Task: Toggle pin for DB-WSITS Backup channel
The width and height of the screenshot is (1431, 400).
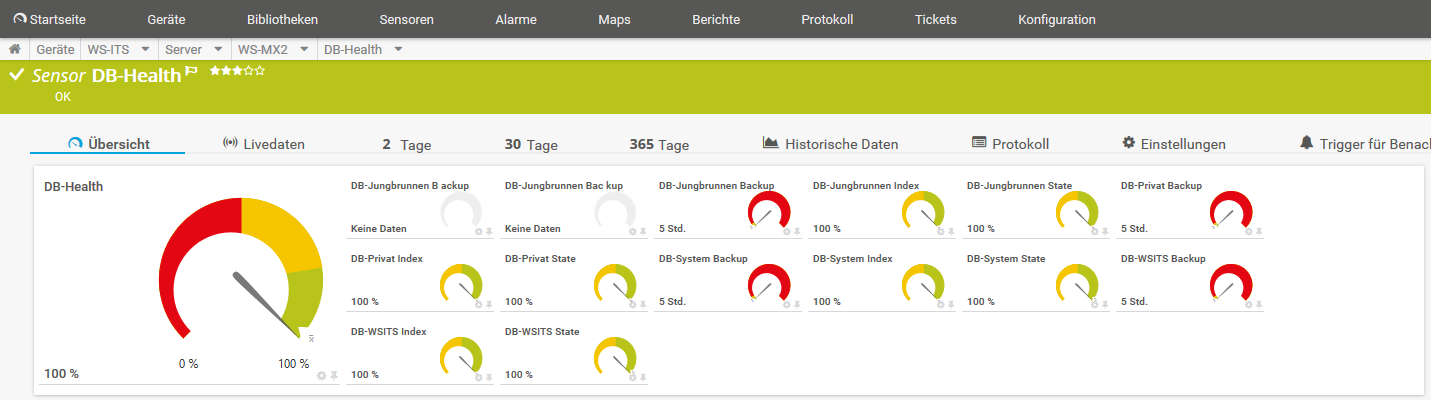Action: coord(1259,304)
